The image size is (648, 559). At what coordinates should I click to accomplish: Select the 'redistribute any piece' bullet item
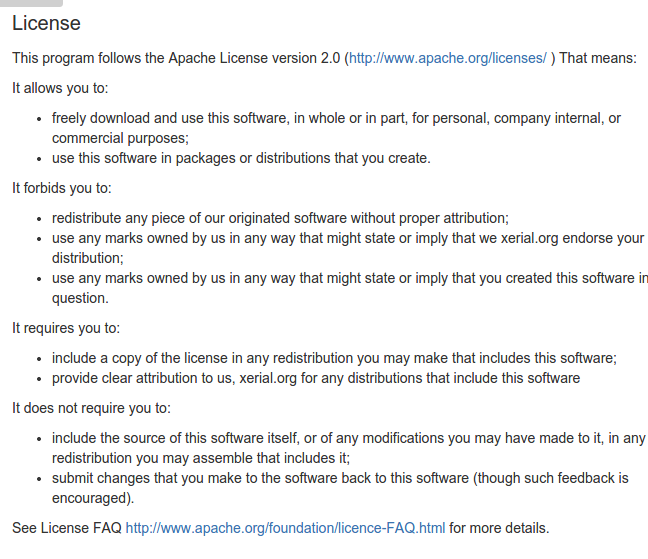pyautogui.click(x=280, y=219)
